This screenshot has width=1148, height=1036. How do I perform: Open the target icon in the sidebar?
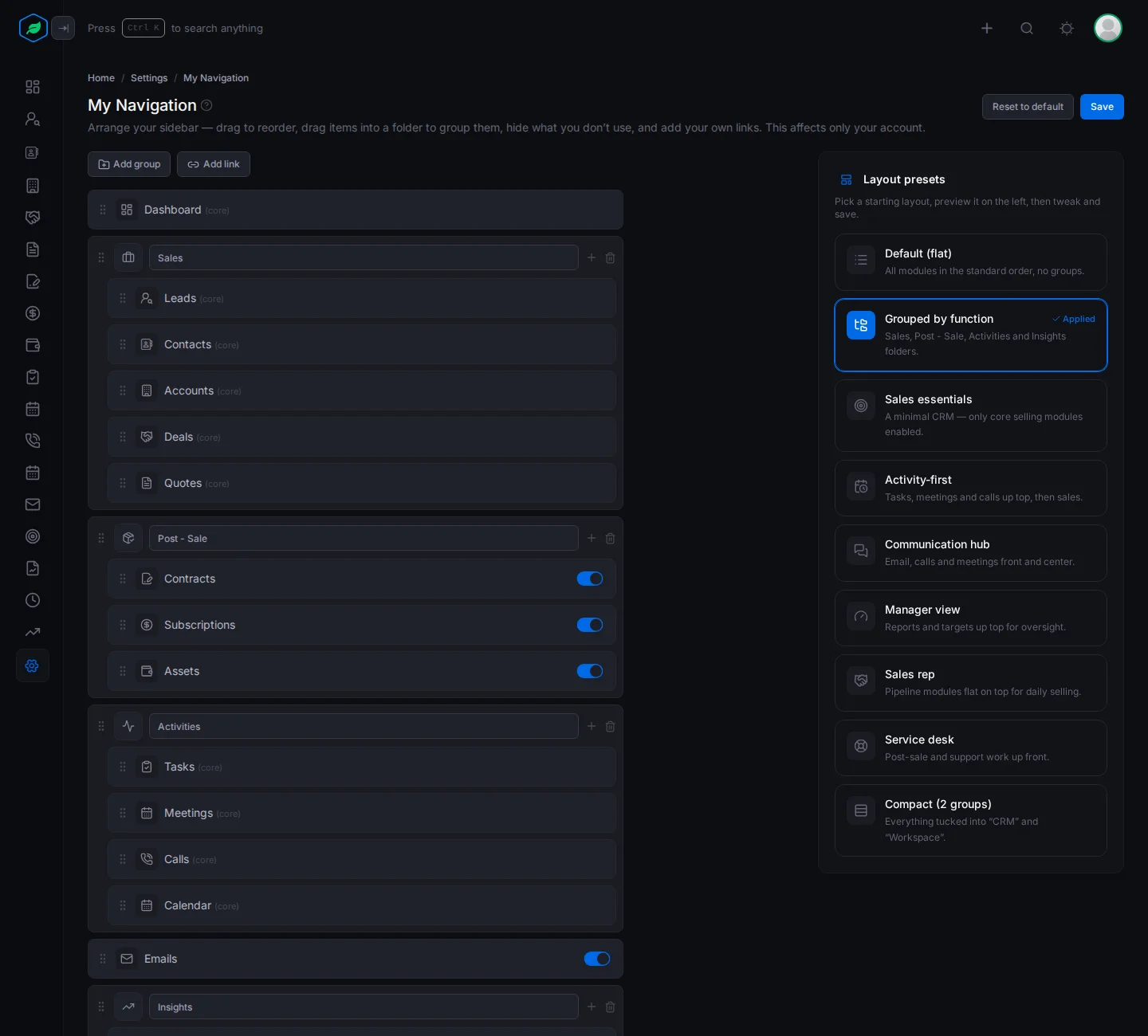tap(33, 536)
